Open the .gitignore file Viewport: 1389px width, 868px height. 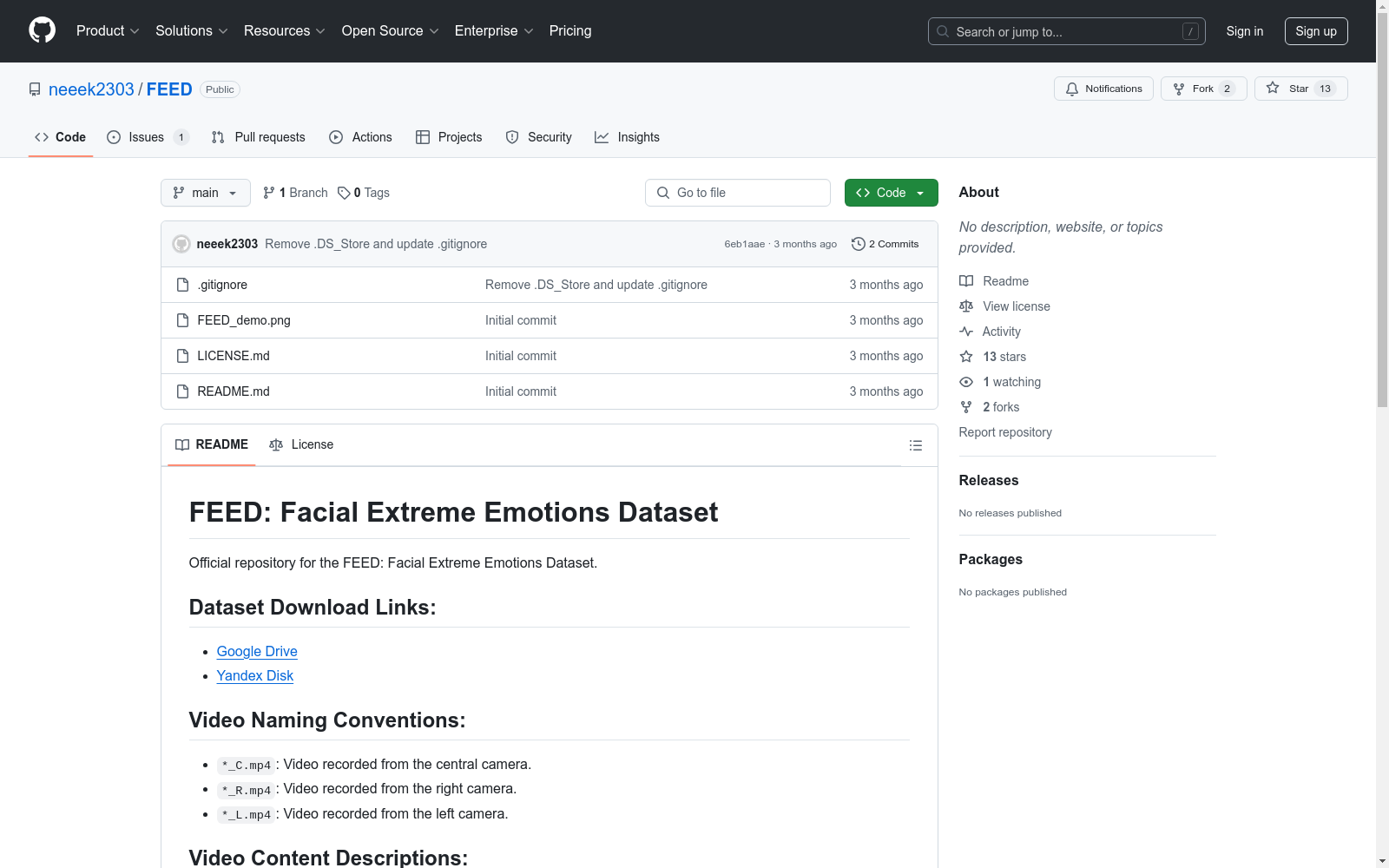click(x=222, y=285)
